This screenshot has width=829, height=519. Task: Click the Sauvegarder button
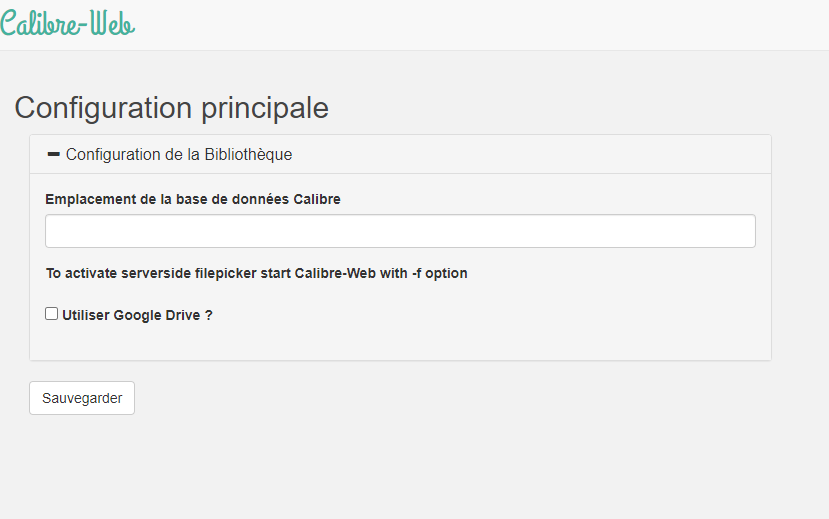82,398
